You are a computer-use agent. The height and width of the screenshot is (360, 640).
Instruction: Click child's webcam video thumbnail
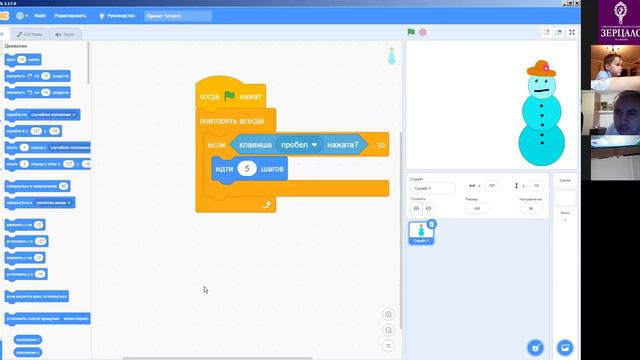tap(615, 67)
